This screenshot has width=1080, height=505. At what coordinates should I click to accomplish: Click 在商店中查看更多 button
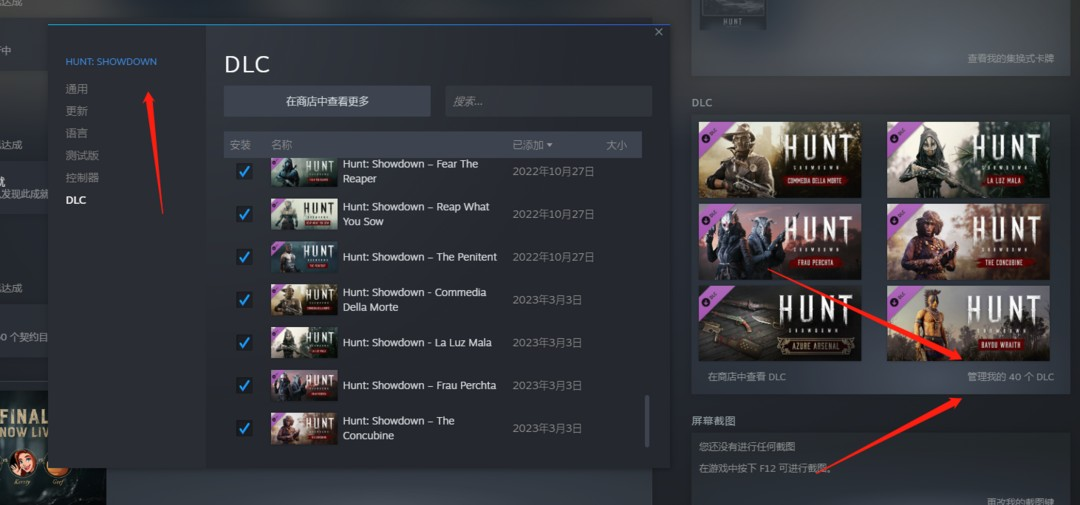327,101
